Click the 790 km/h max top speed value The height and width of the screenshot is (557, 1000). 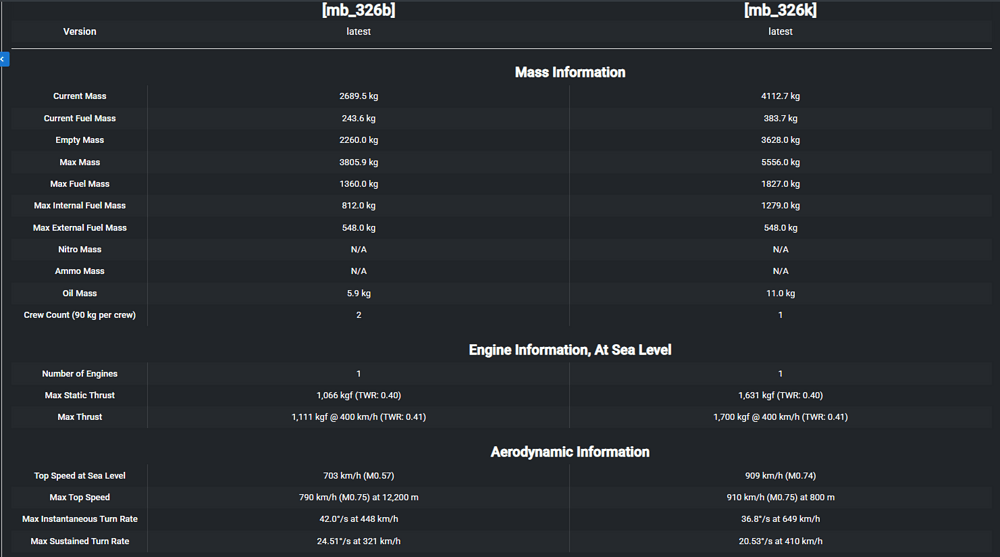[358, 498]
